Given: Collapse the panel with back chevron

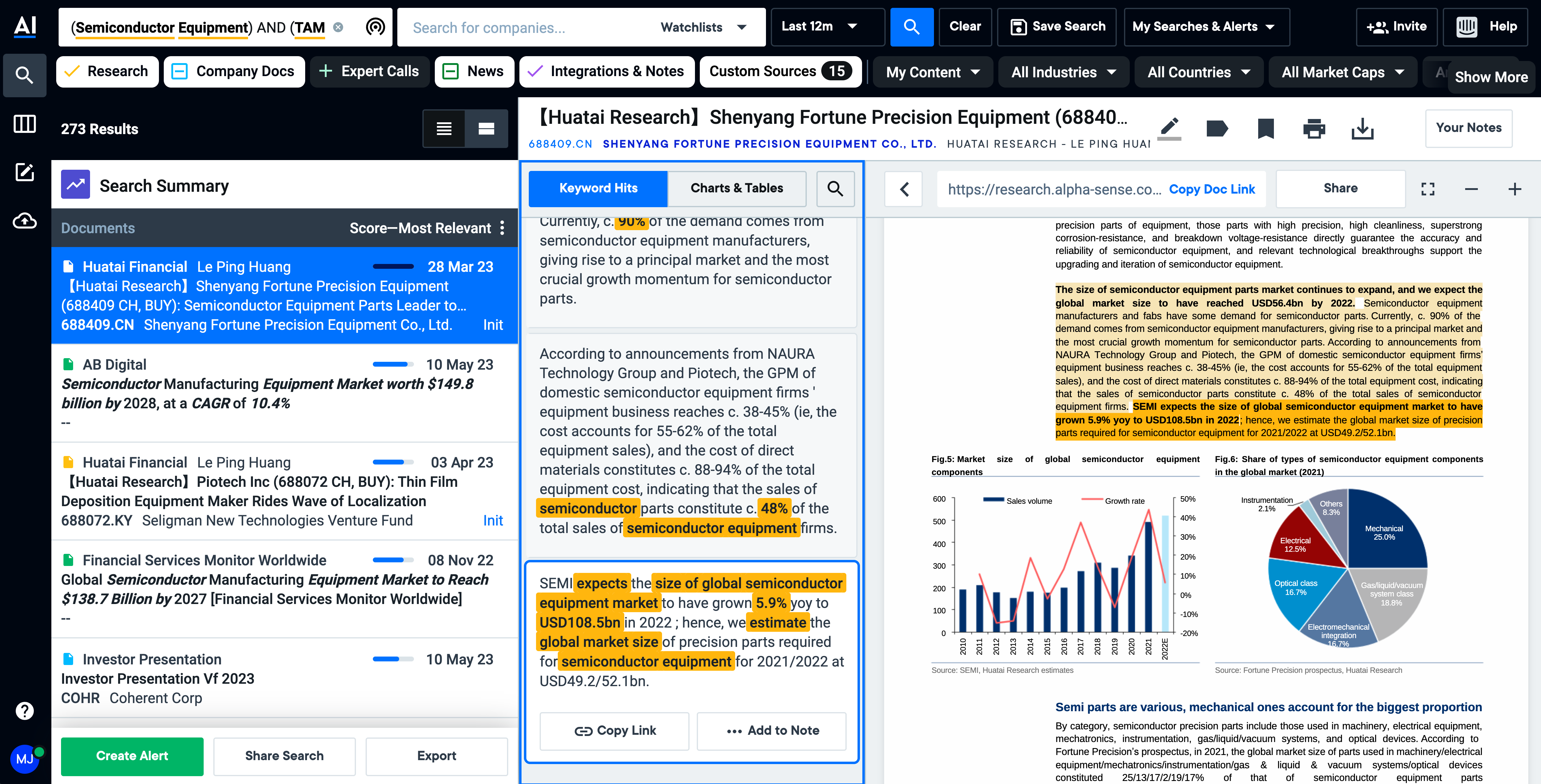Looking at the screenshot, I should tap(904, 189).
